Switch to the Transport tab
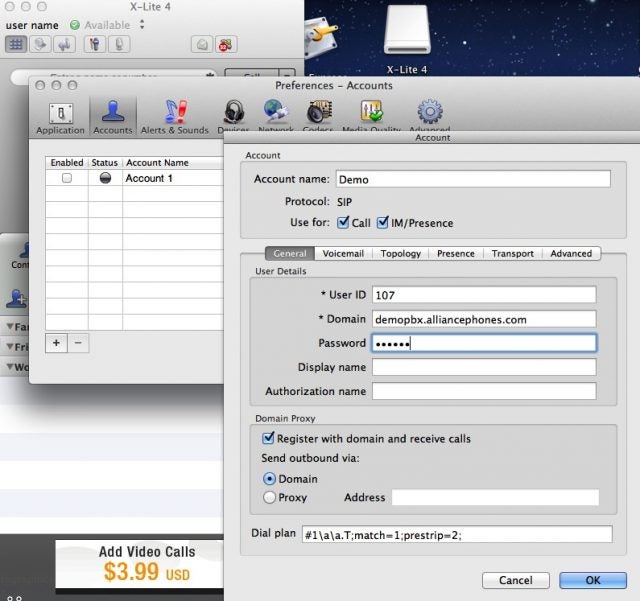The width and height of the screenshot is (640, 601). (x=513, y=254)
